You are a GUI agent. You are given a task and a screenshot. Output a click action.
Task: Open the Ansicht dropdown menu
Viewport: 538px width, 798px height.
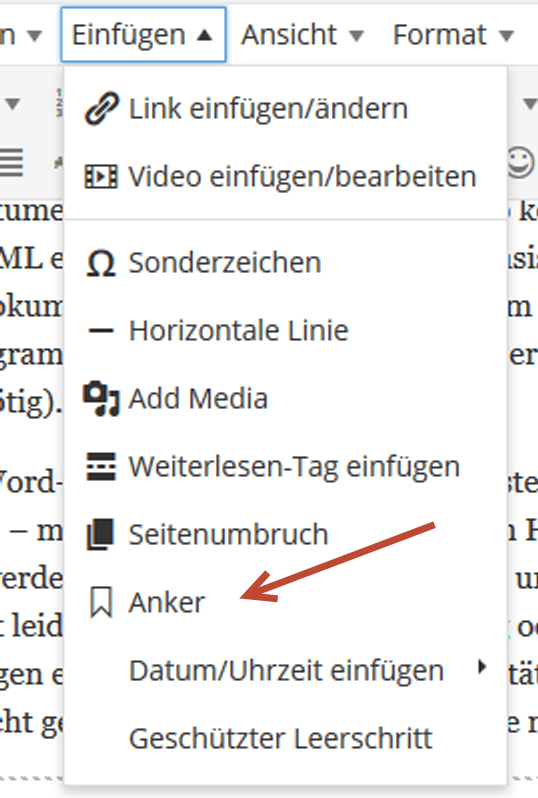303,35
